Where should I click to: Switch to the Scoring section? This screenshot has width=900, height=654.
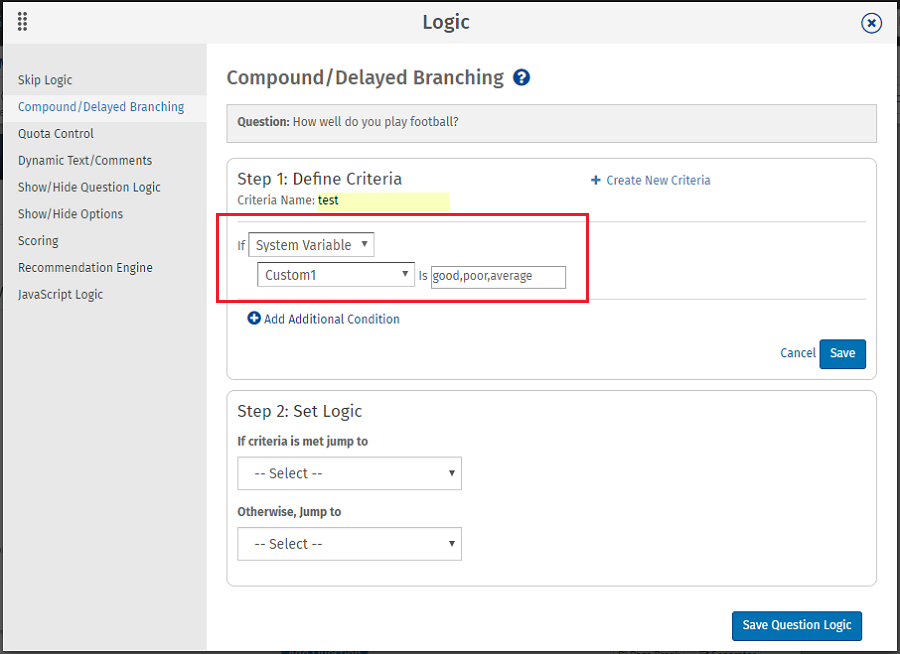tap(38, 241)
